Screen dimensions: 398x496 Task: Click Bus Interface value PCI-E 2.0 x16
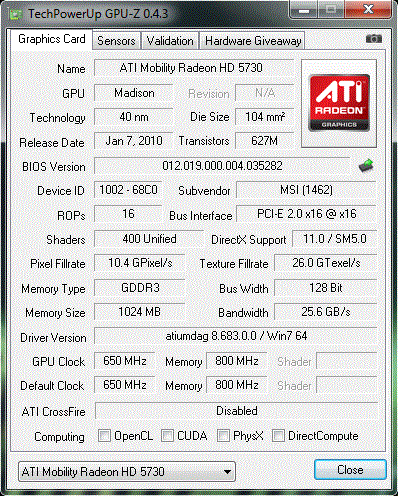point(306,214)
